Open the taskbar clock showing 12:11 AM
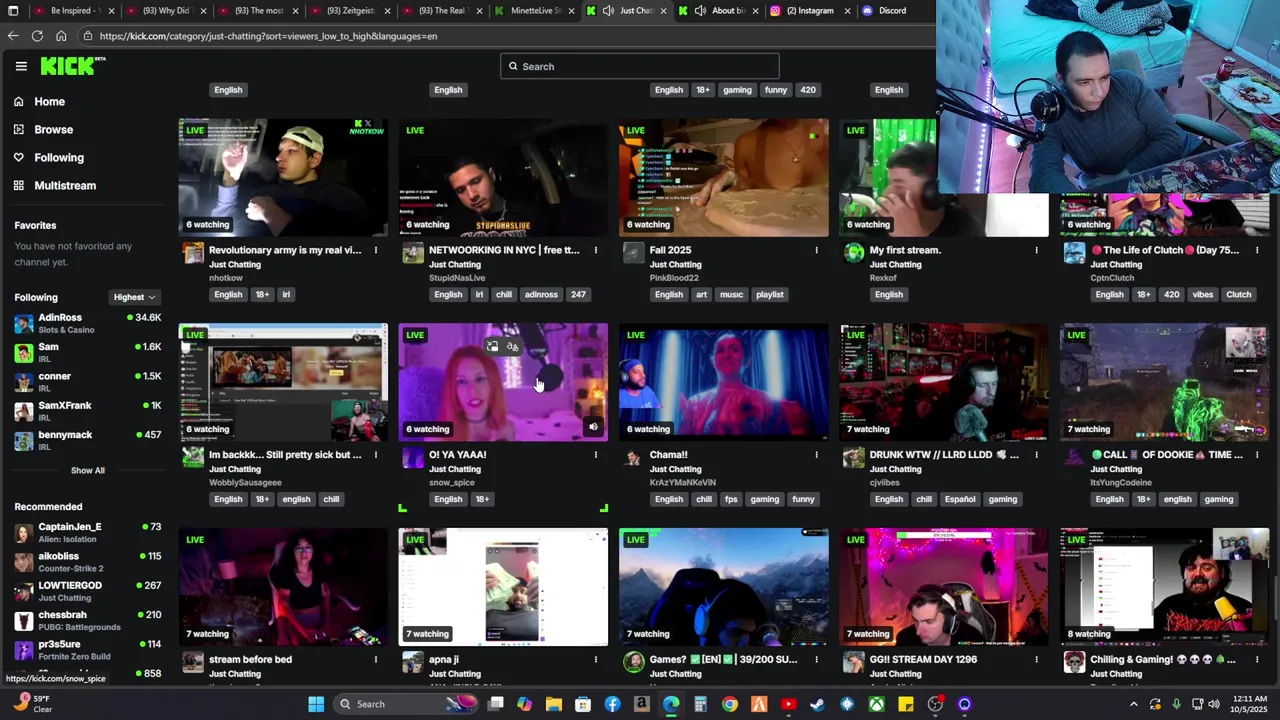1280x720 pixels. 1250,704
